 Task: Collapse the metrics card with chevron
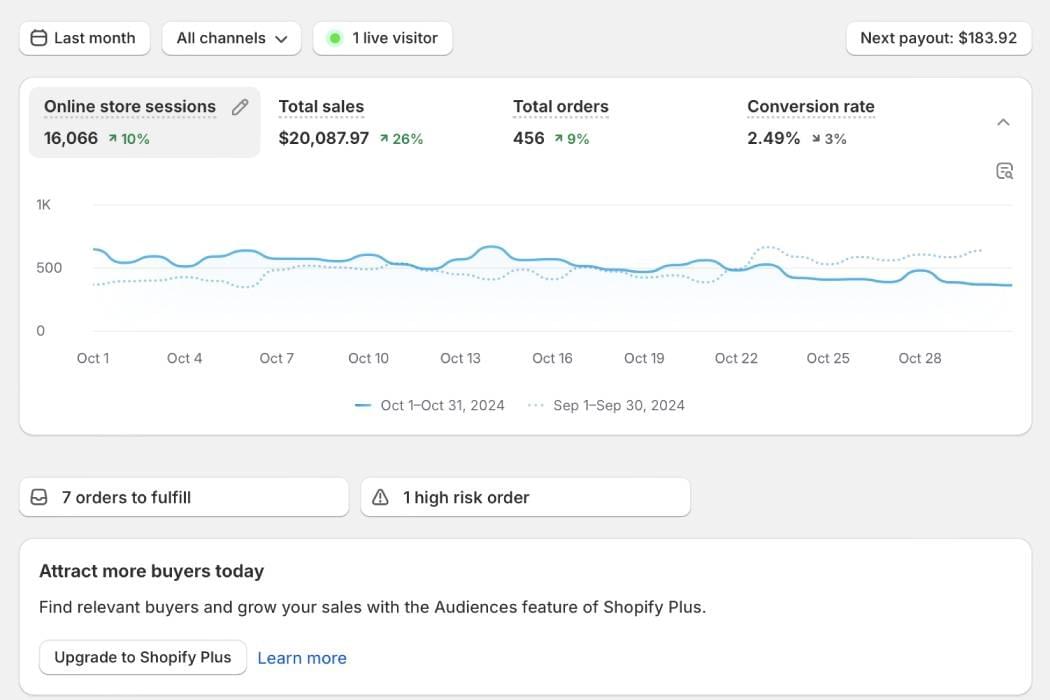coord(1003,122)
